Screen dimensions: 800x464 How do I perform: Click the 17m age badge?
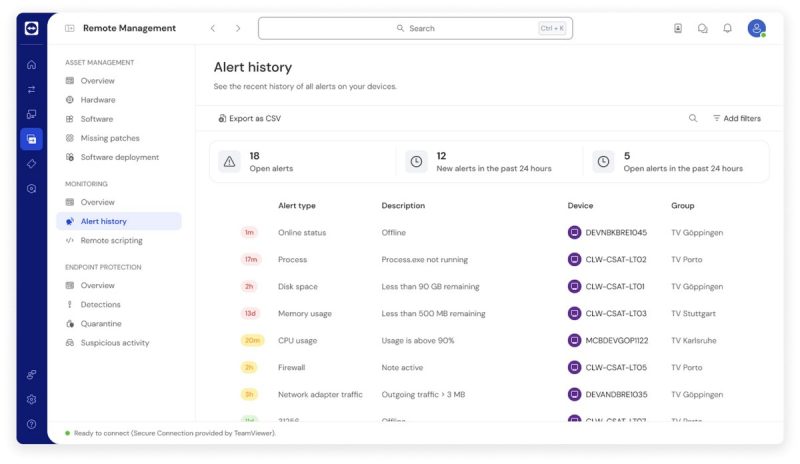[251, 259]
